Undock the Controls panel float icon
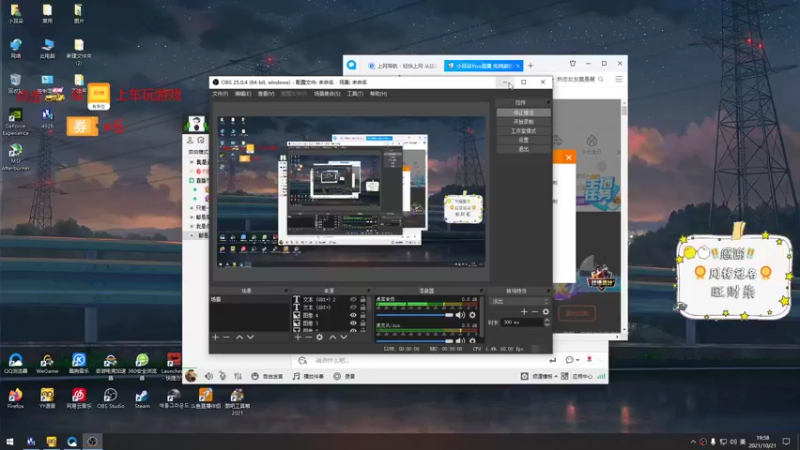800x450 pixels. 548,103
